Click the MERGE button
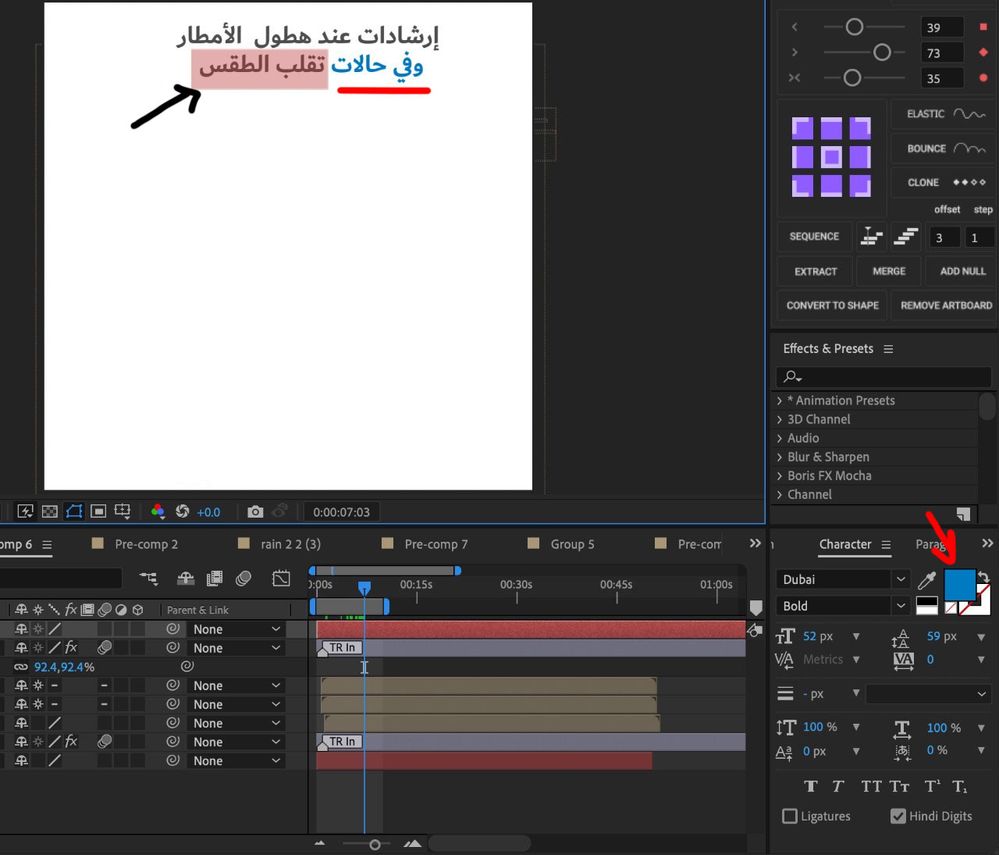The image size is (999, 855). point(889,271)
